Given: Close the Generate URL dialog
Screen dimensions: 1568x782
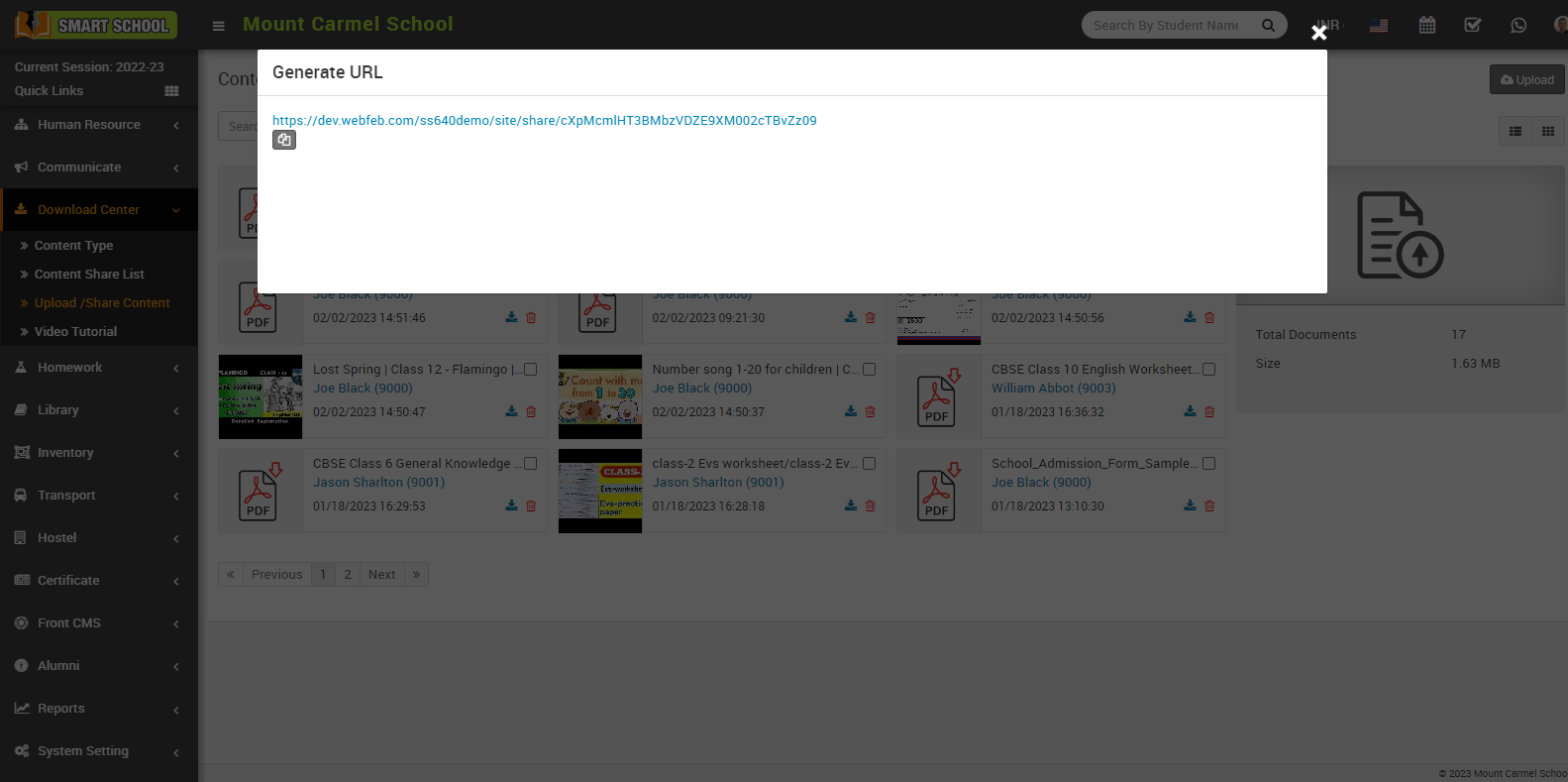Looking at the screenshot, I should pos(1318,33).
